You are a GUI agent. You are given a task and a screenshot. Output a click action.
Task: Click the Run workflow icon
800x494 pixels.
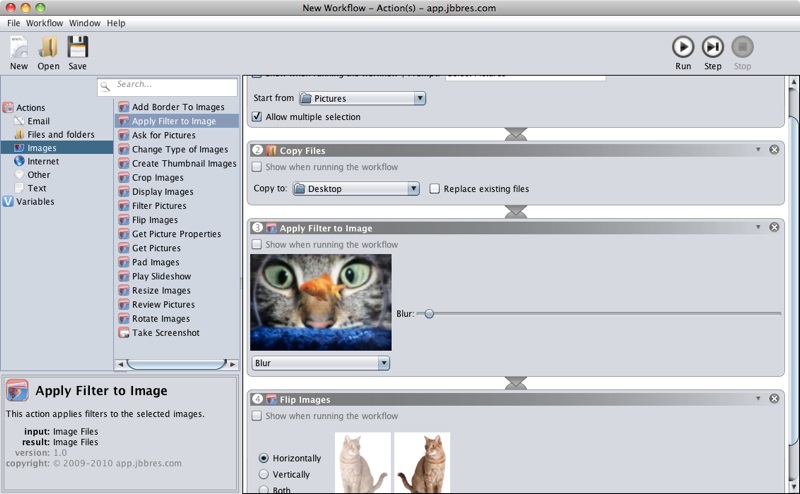683,47
